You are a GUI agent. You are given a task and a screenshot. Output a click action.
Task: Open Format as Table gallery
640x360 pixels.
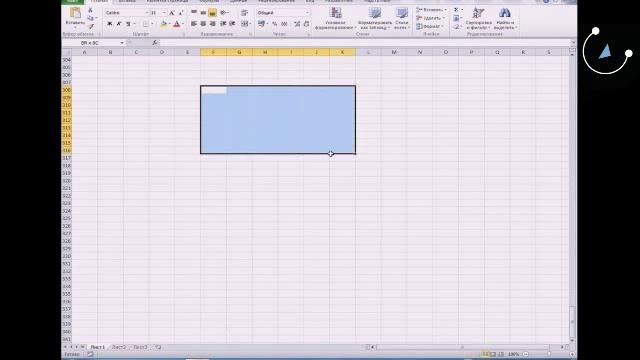pos(375,18)
